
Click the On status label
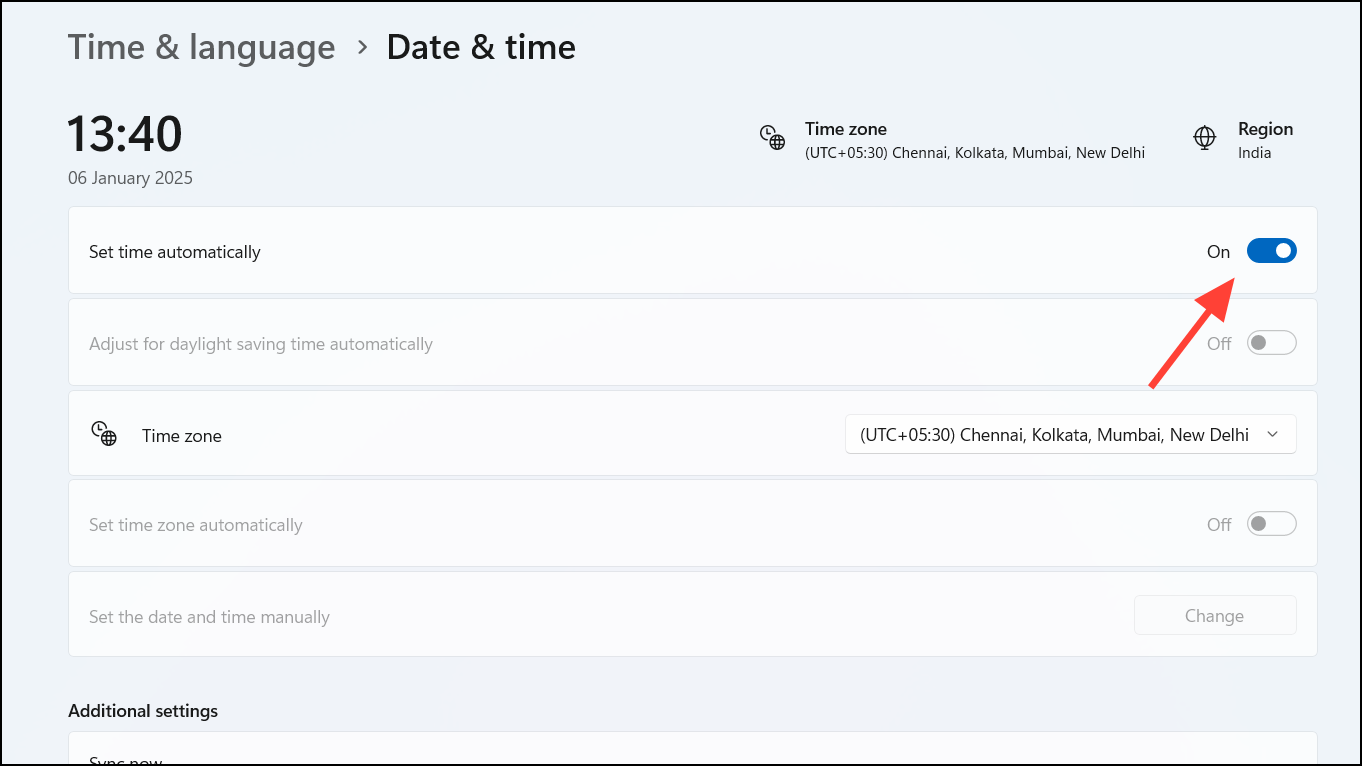pyautogui.click(x=1218, y=252)
